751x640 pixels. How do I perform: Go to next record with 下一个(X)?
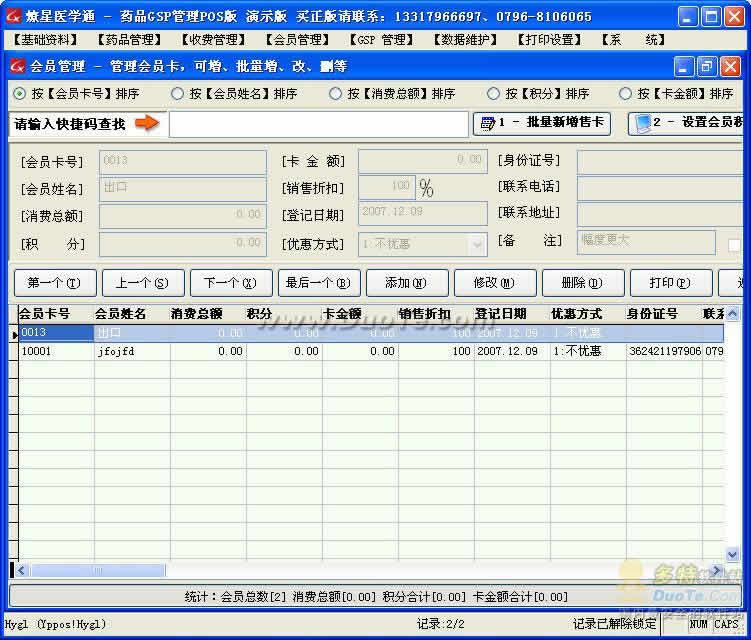coord(231,283)
